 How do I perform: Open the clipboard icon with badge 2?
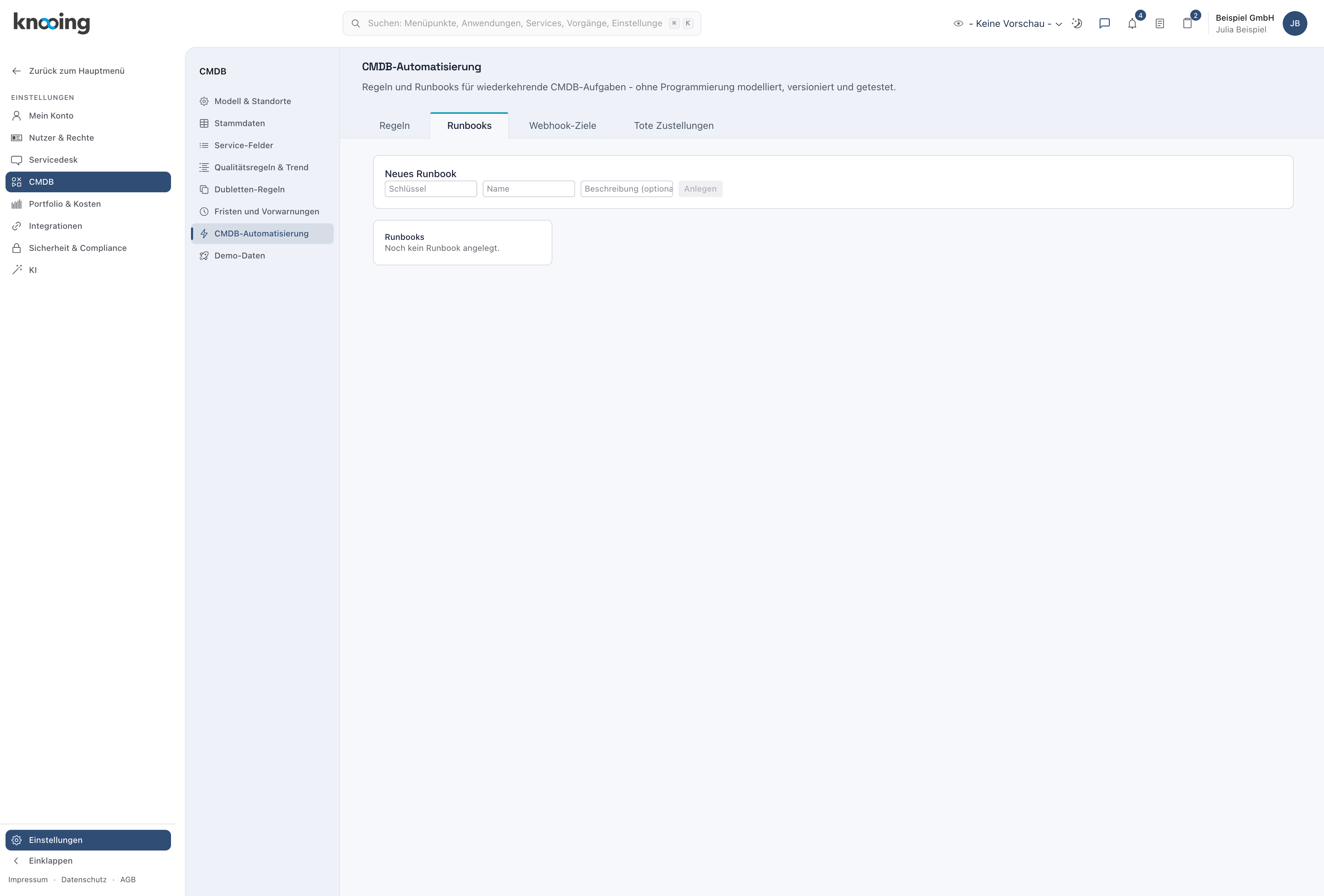click(x=1187, y=23)
